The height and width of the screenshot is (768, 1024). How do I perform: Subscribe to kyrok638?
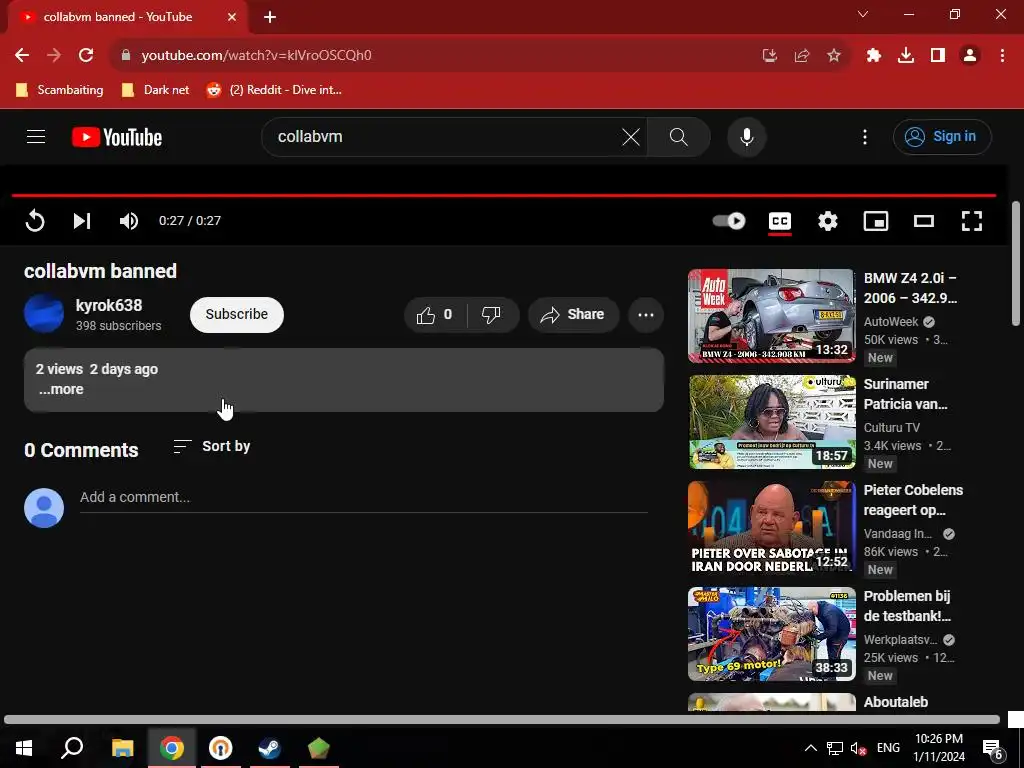[236, 314]
